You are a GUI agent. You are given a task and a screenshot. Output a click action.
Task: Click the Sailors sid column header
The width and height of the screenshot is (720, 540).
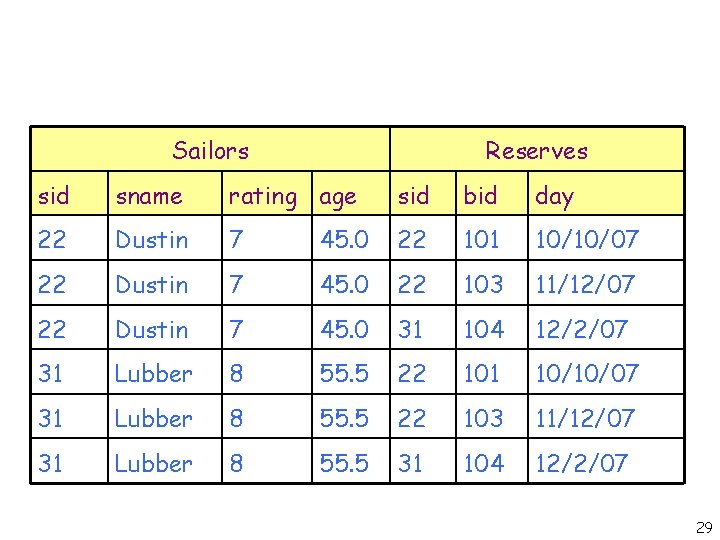[54, 196]
